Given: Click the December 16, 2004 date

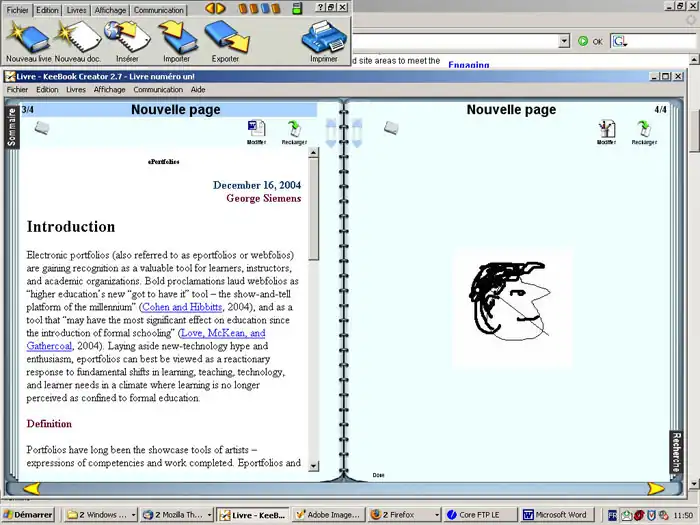Looking at the screenshot, I should pyautogui.click(x=257, y=185).
